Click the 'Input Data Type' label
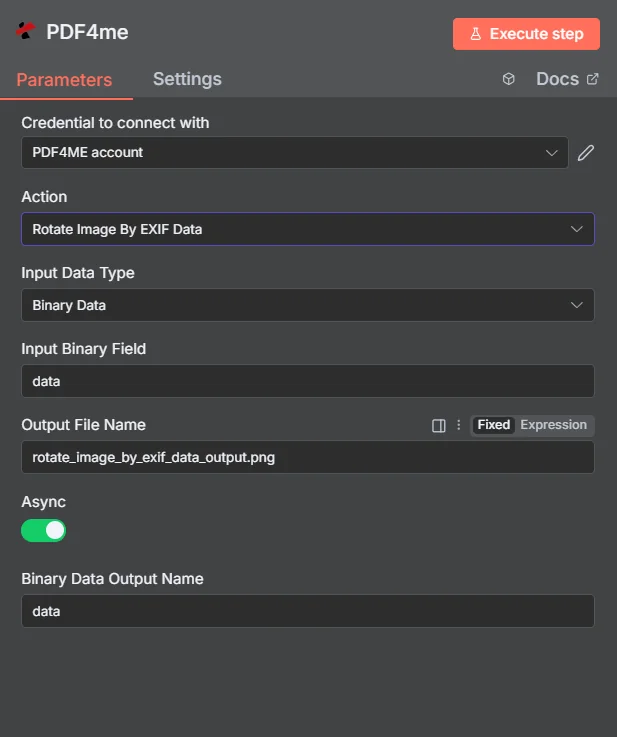 [78, 273]
